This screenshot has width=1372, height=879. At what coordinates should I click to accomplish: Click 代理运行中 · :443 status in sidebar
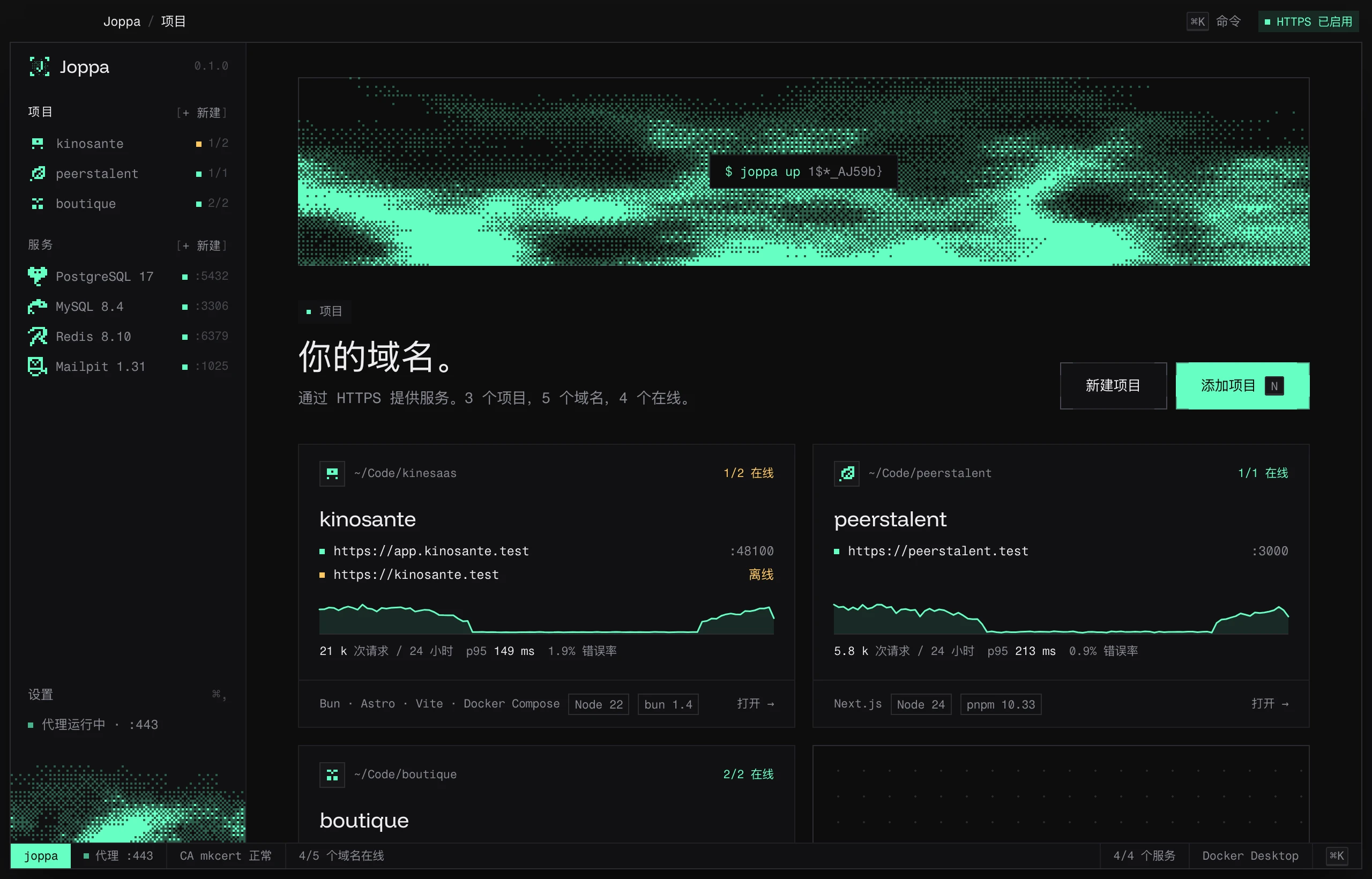point(93,725)
